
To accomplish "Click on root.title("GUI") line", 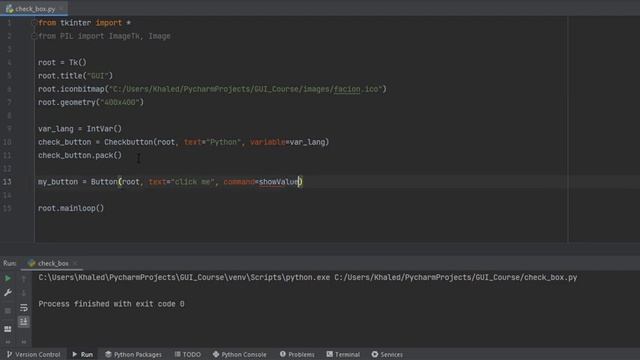I will [x=76, y=76].
